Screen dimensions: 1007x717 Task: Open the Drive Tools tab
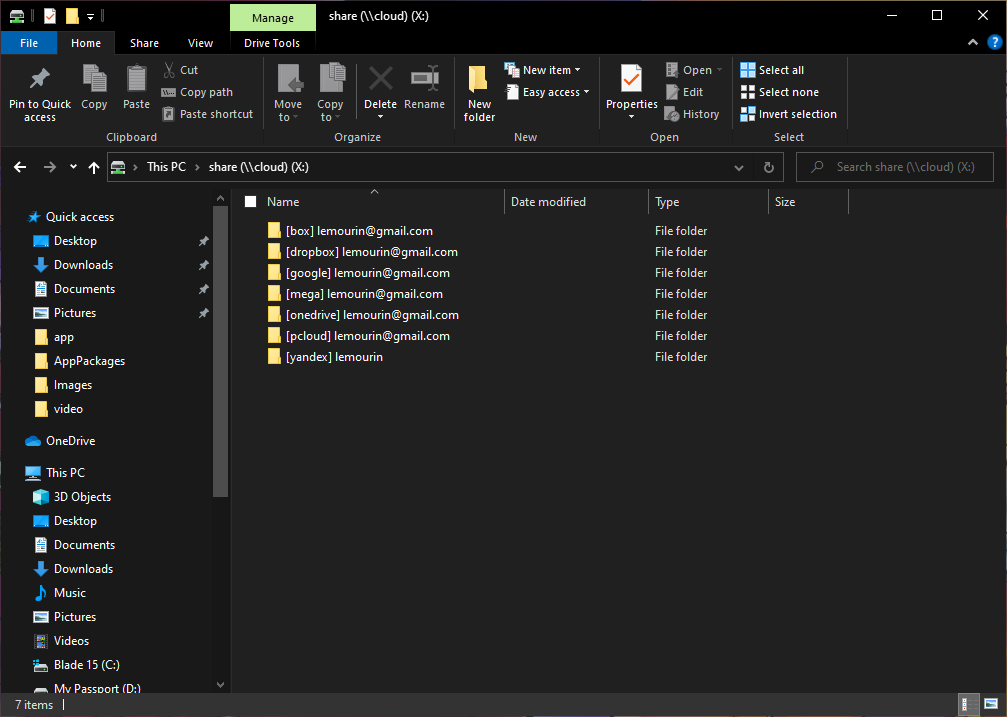272,43
